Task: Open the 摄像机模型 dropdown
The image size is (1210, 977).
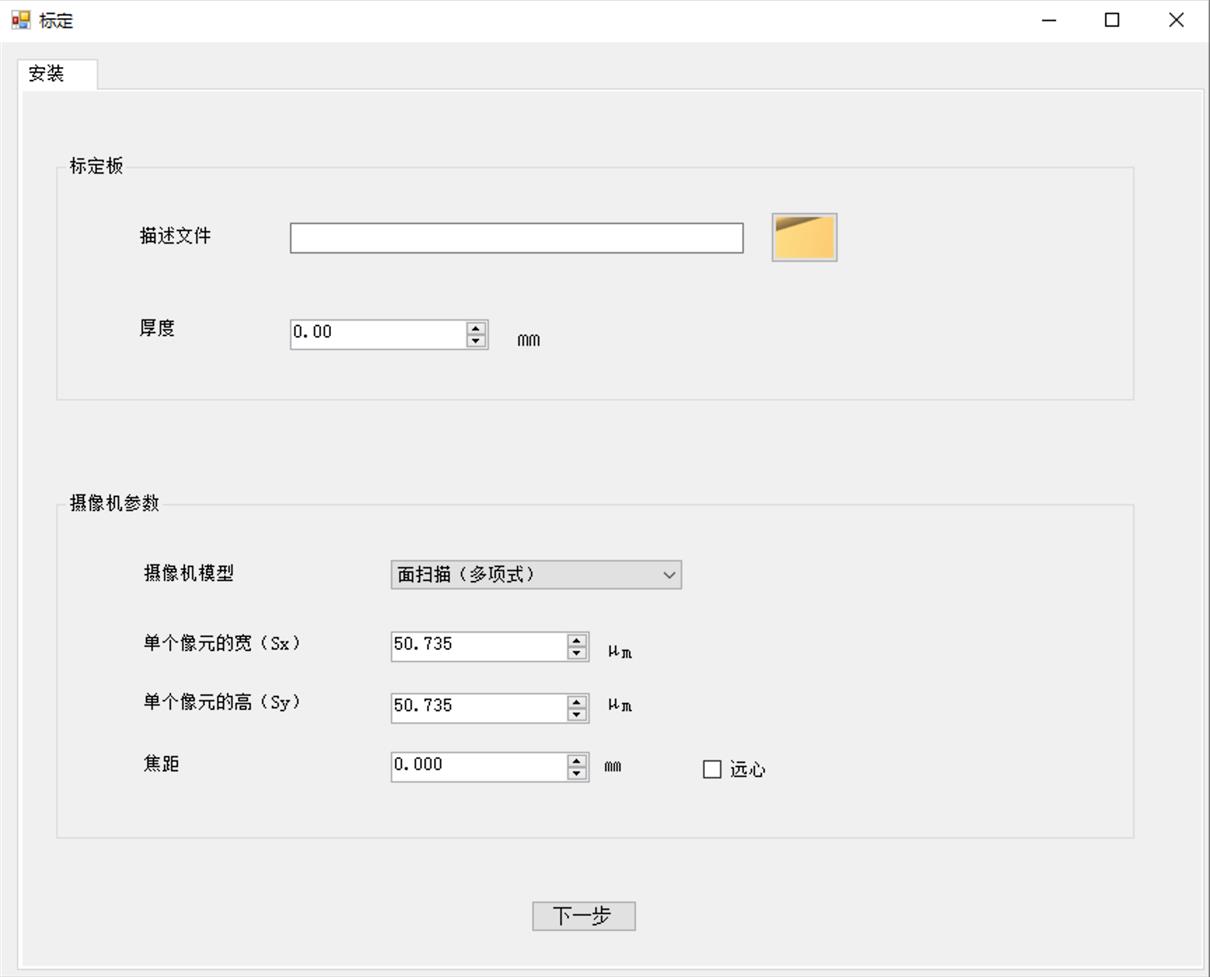Action: (536, 574)
